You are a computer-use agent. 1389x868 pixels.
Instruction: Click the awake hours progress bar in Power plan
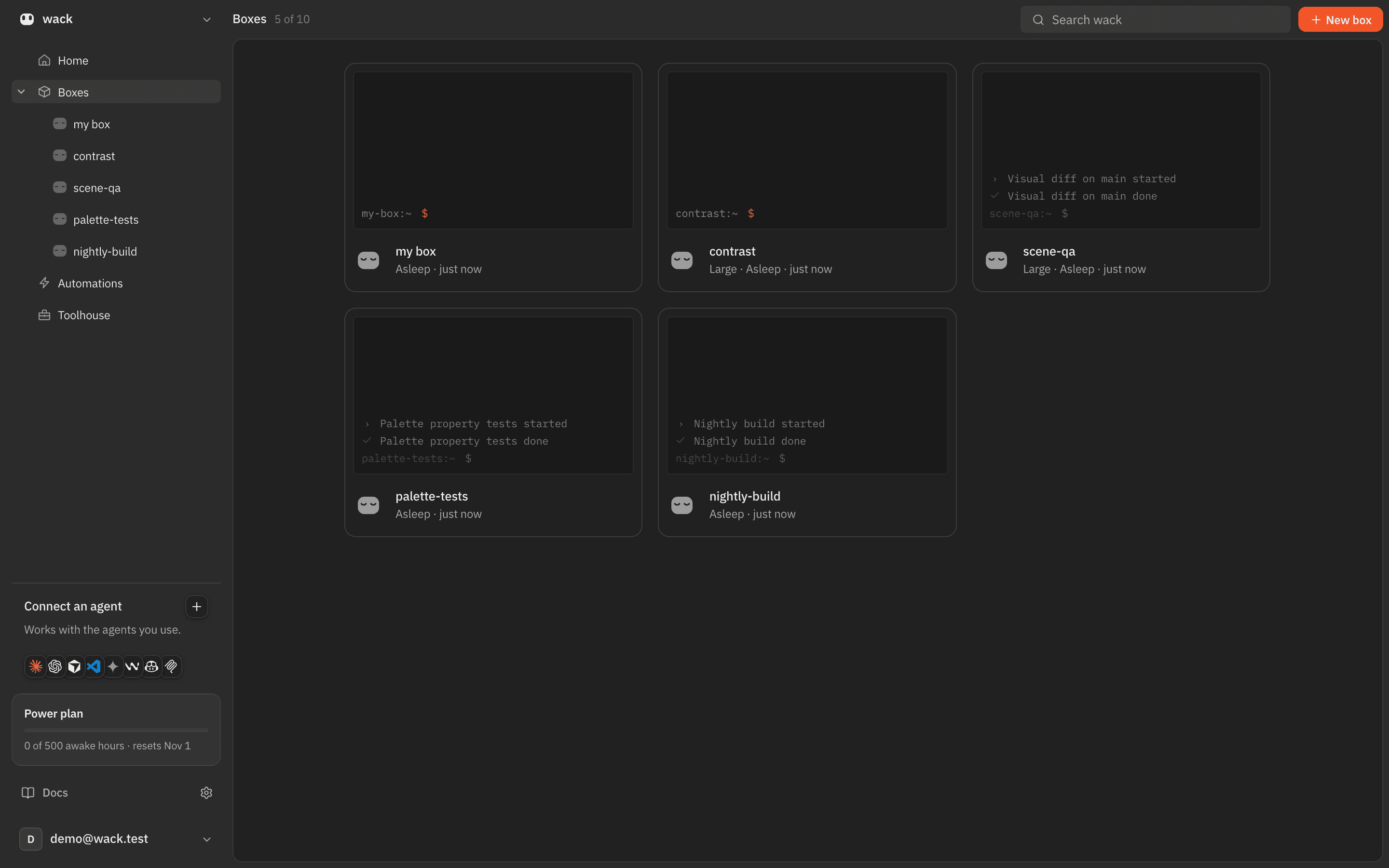(x=116, y=730)
